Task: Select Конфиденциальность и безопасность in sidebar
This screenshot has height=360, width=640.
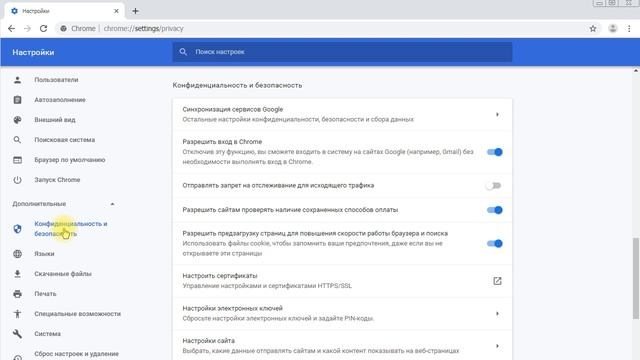Action: point(71,229)
